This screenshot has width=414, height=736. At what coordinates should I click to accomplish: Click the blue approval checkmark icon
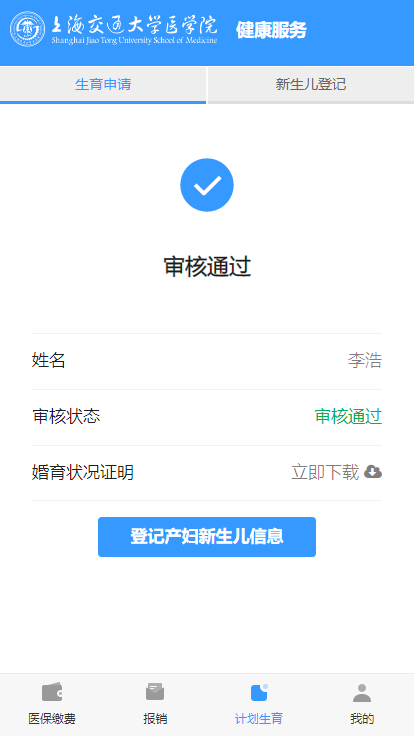[207, 185]
